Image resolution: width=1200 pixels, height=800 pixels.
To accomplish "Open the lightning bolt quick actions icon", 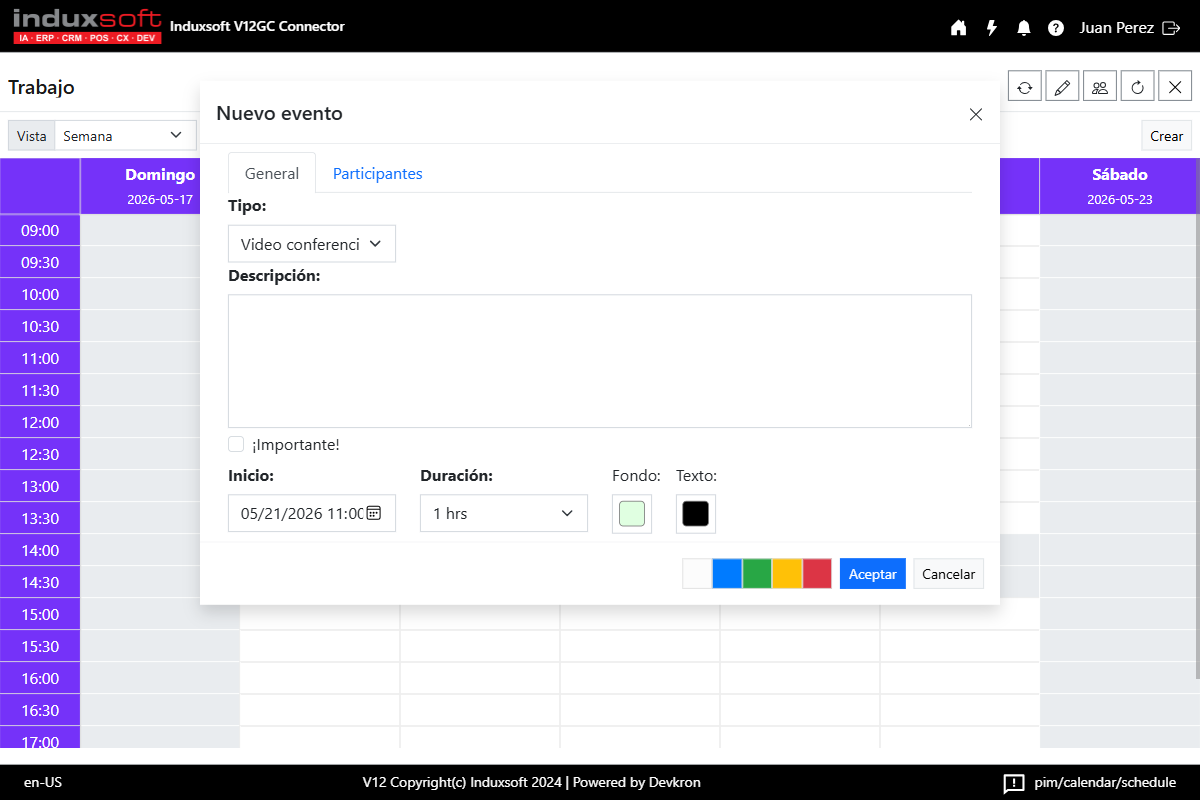I will 992,28.
